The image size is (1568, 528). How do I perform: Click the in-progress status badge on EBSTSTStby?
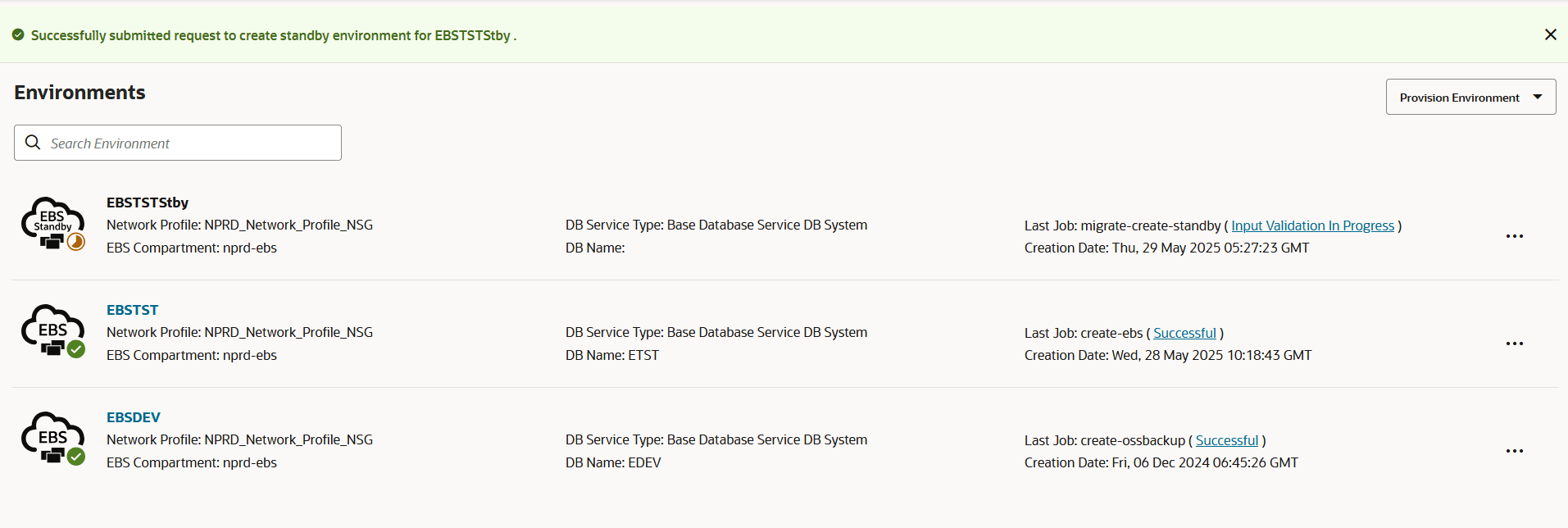[76, 242]
